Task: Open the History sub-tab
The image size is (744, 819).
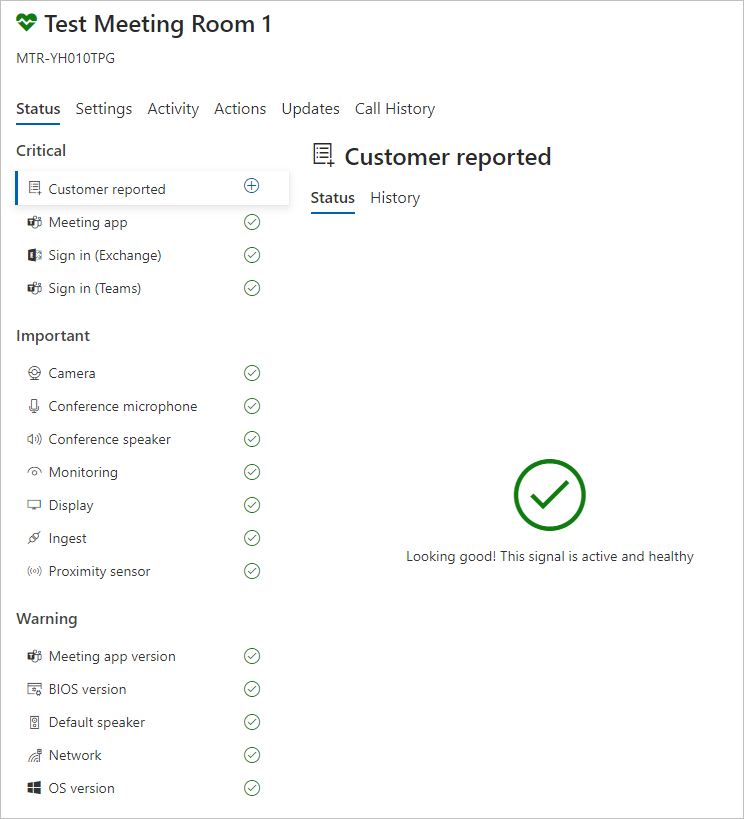Action: click(395, 198)
